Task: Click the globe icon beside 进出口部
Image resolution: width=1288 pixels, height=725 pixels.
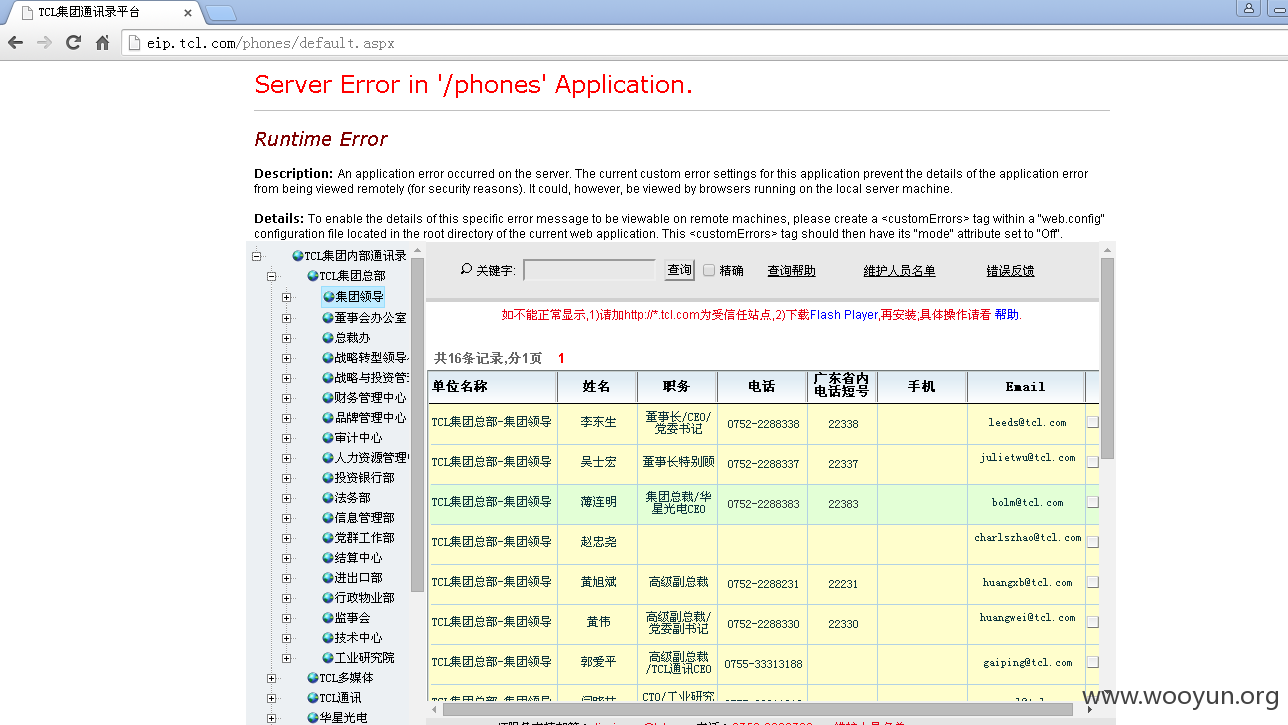Action: pyautogui.click(x=328, y=577)
